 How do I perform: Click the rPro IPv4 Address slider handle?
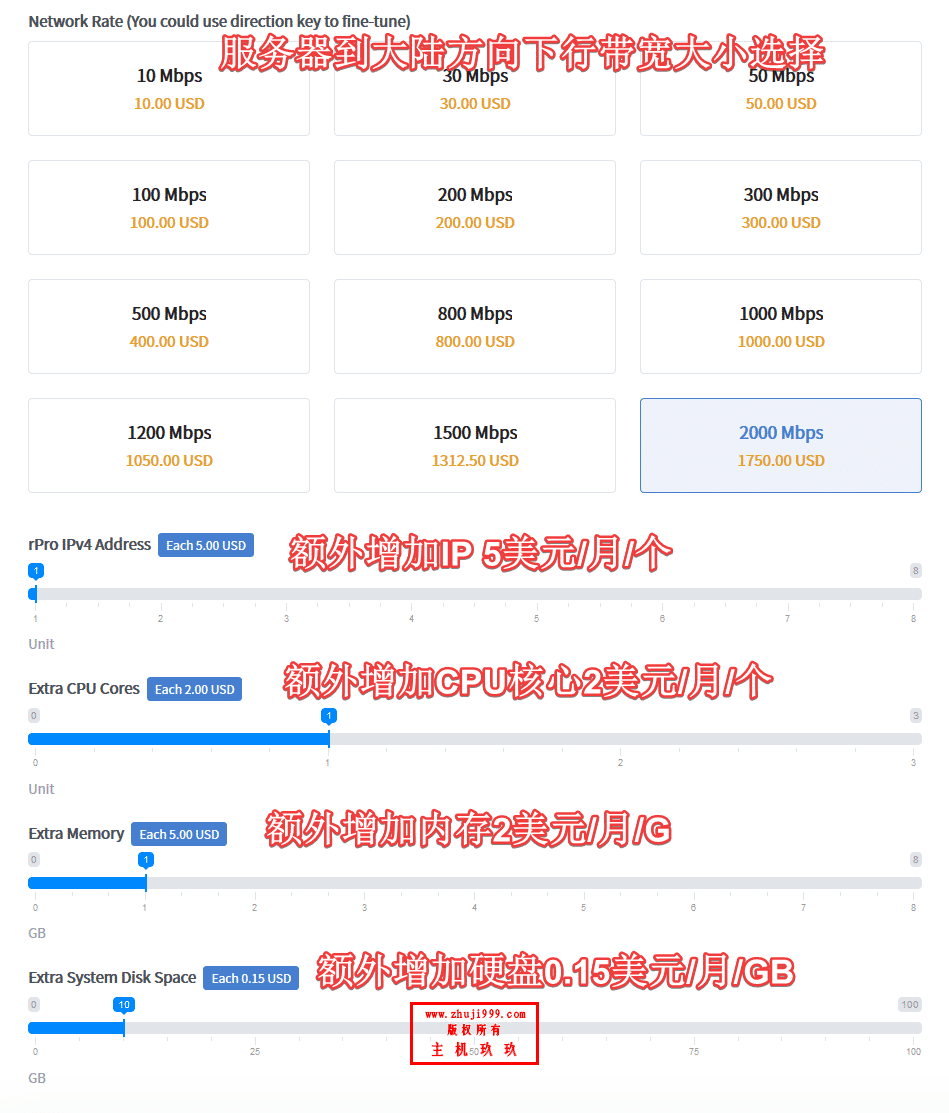35,594
